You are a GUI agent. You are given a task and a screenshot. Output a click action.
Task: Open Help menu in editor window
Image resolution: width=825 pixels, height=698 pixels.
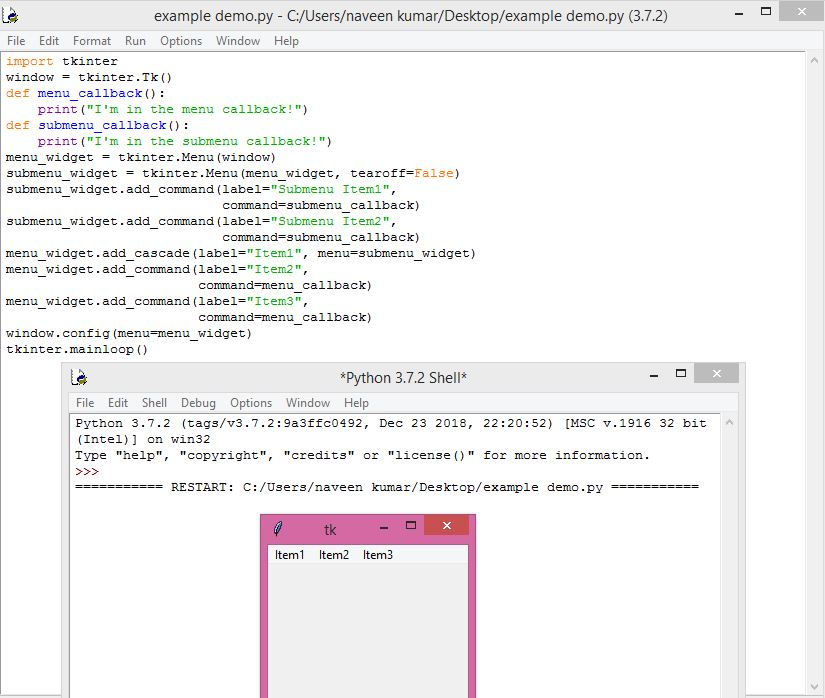(x=286, y=41)
